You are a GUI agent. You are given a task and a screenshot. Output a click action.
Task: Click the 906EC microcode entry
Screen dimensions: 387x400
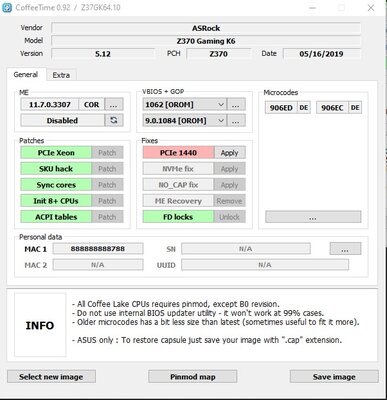click(332, 108)
